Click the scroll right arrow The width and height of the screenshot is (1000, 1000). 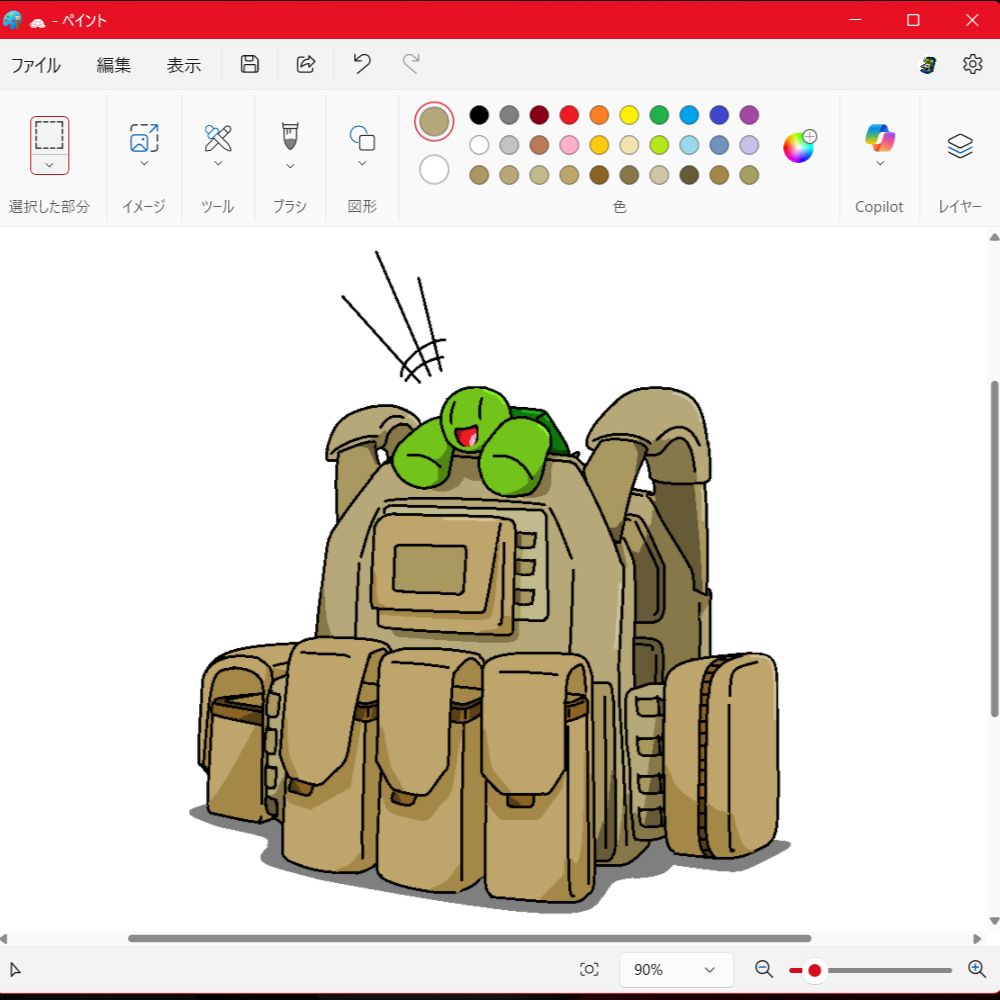point(977,939)
